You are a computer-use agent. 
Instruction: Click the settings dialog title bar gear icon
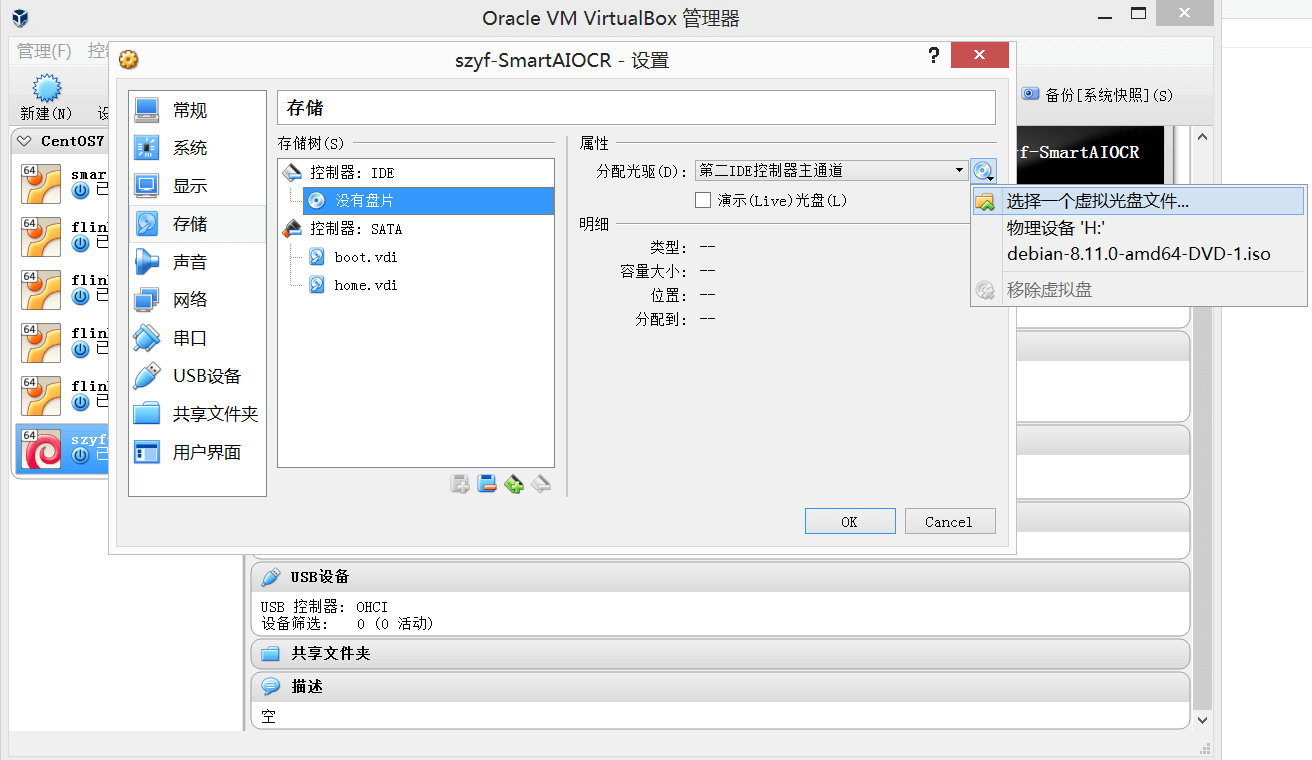pyautogui.click(x=128, y=60)
